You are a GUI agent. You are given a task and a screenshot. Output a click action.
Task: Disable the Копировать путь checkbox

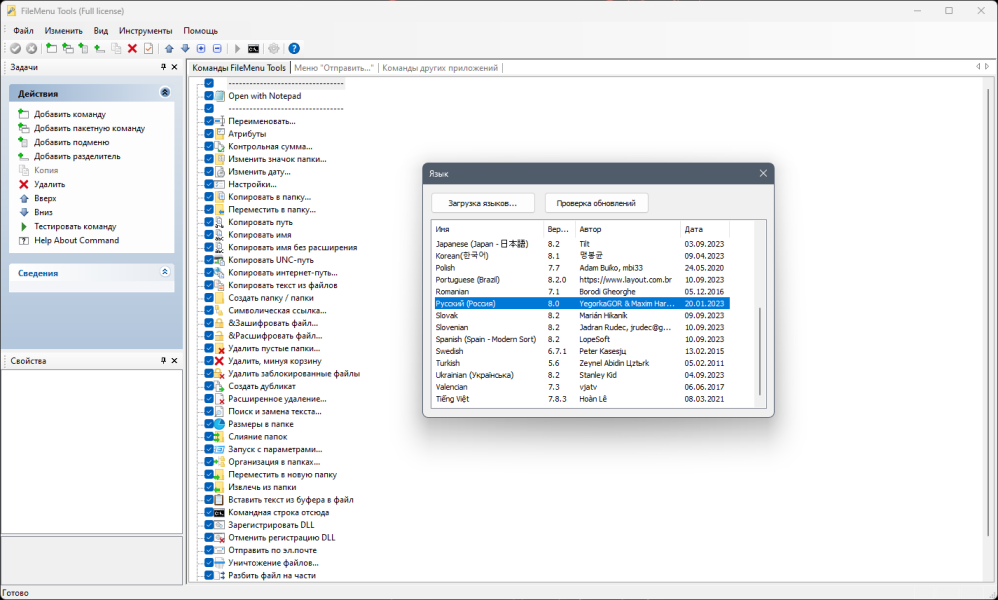[x=209, y=222]
